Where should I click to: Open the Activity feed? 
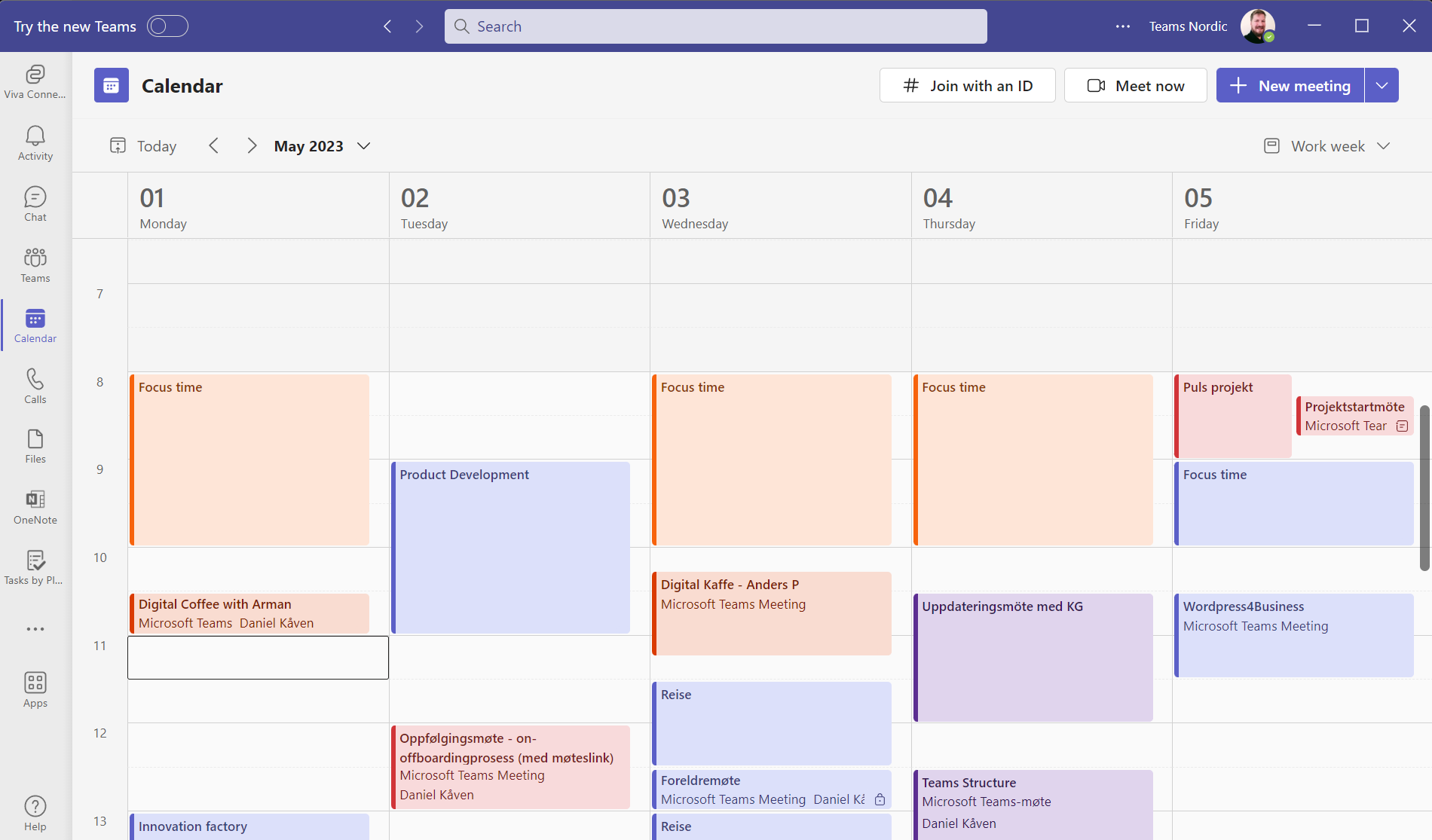tap(35, 143)
